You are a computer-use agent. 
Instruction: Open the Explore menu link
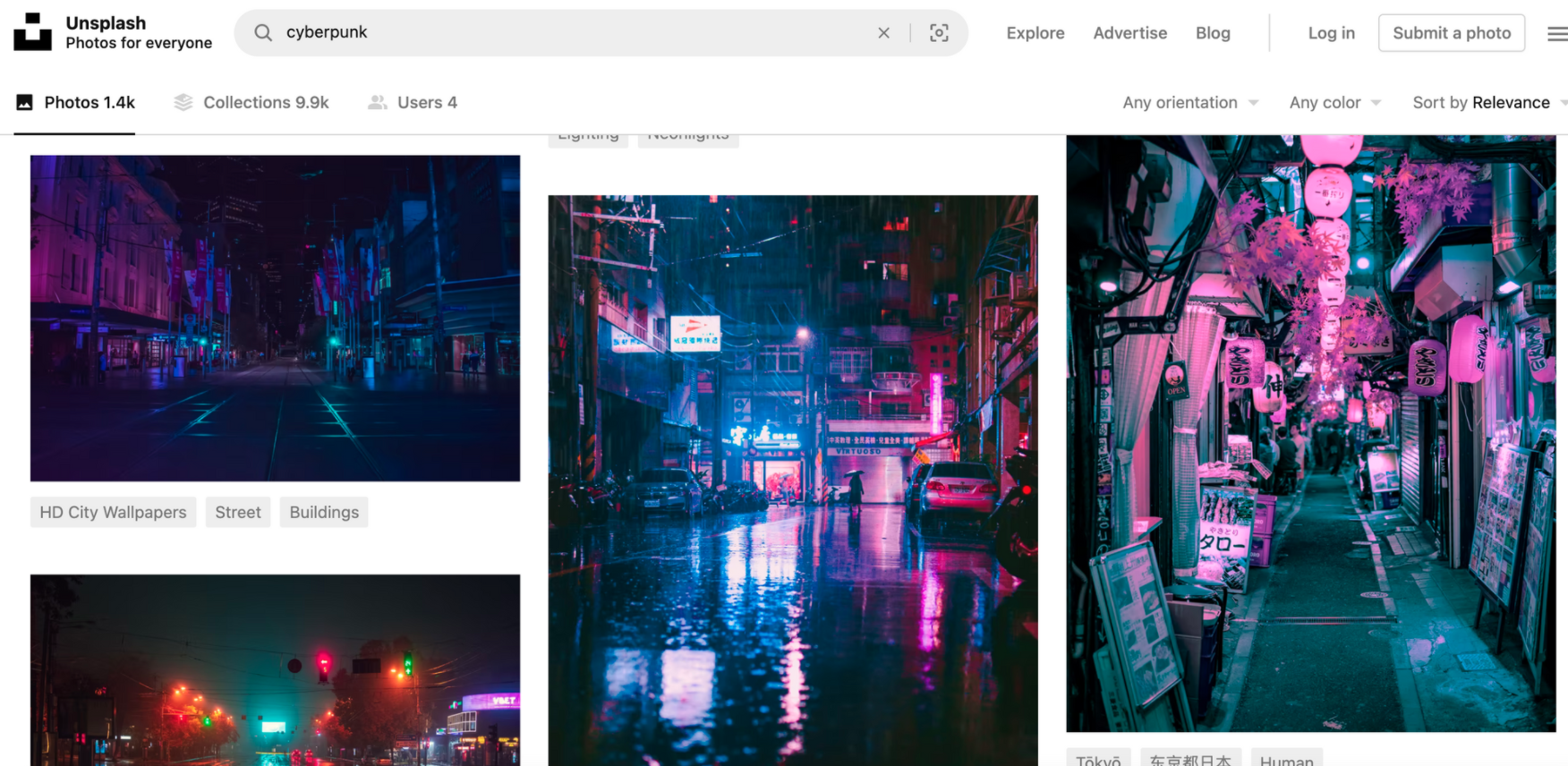pyautogui.click(x=1035, y=33)
